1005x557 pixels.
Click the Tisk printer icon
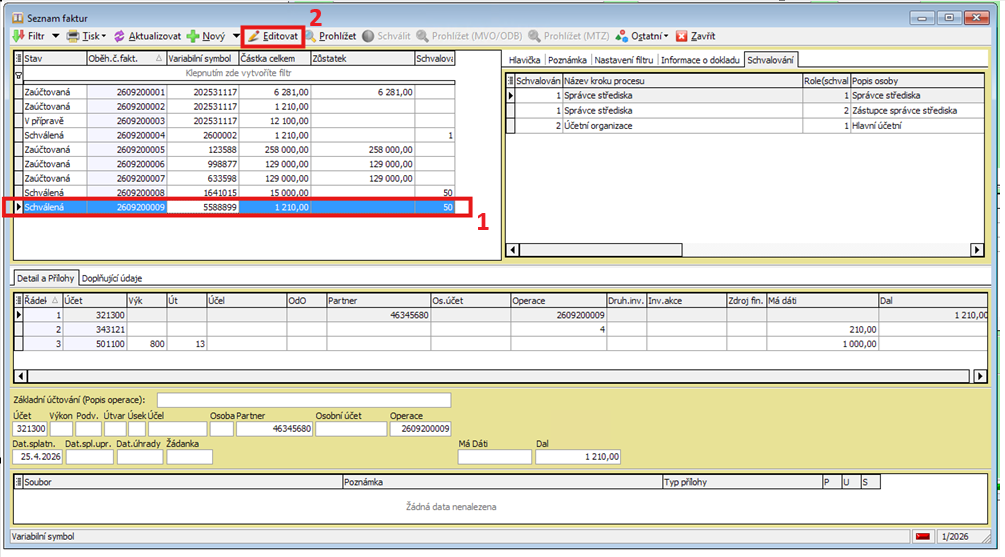73,36
